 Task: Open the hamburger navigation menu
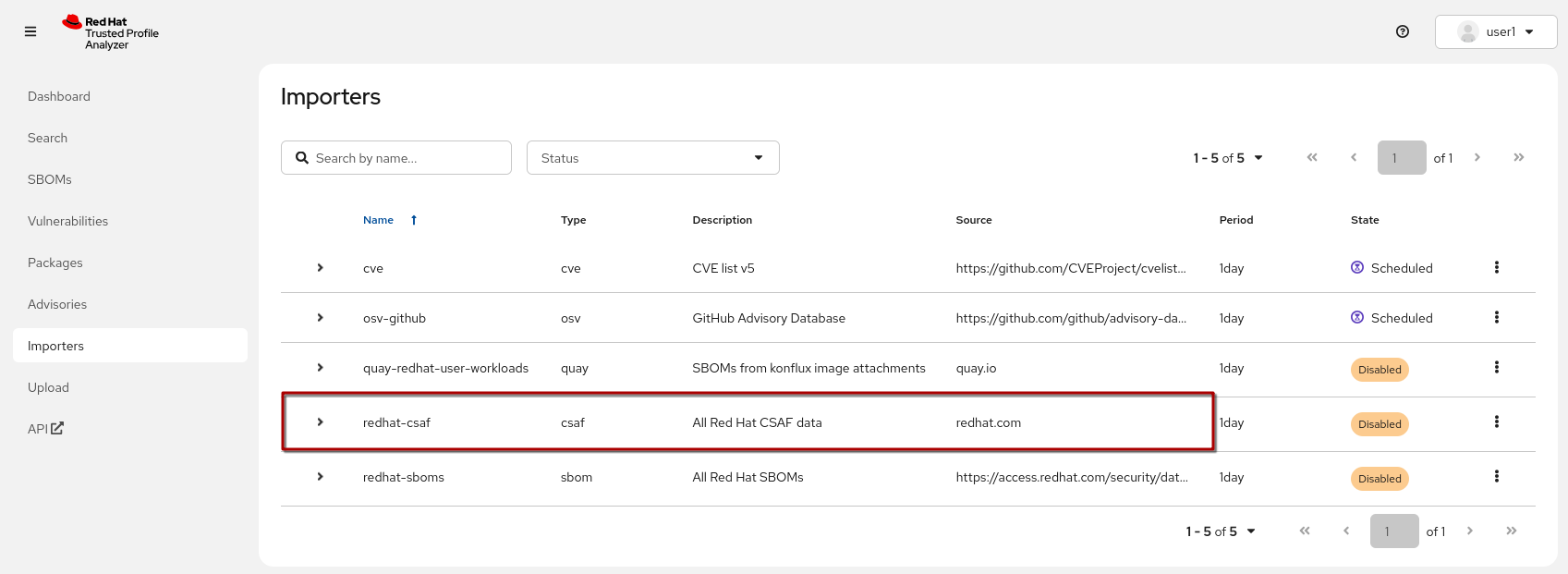30,31
